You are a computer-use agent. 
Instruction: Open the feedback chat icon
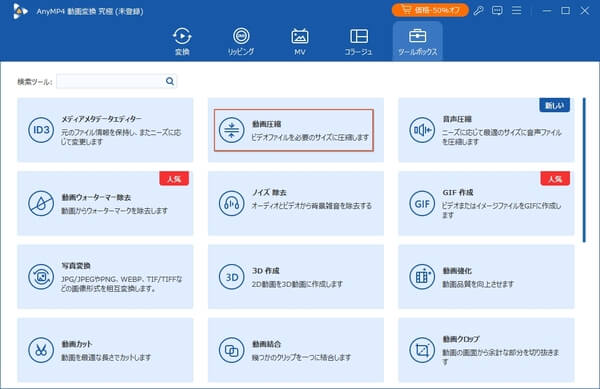pyautogui.click(x=497, y=11)
